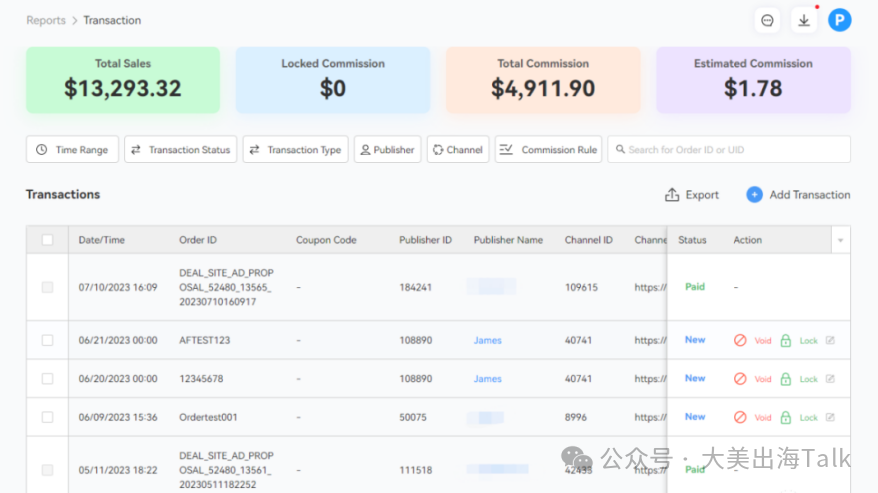
Task: Click the New status in AFTEST123 row
Action: (695, 340)
